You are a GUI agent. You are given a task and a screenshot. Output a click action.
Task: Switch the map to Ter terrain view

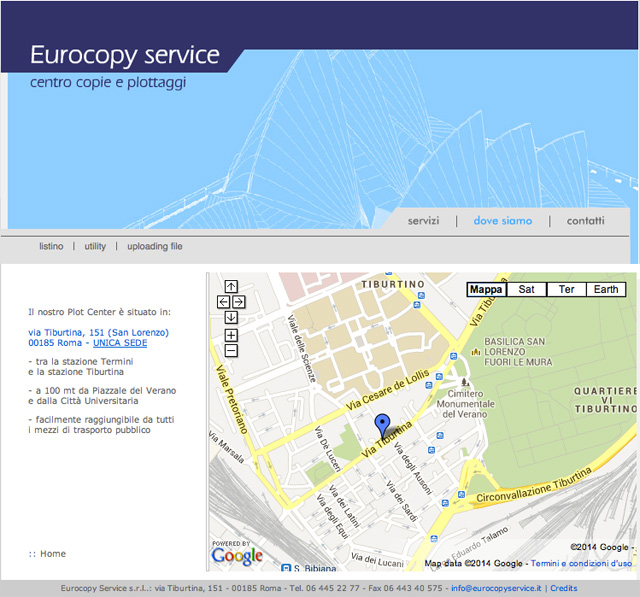coord(566,289)
